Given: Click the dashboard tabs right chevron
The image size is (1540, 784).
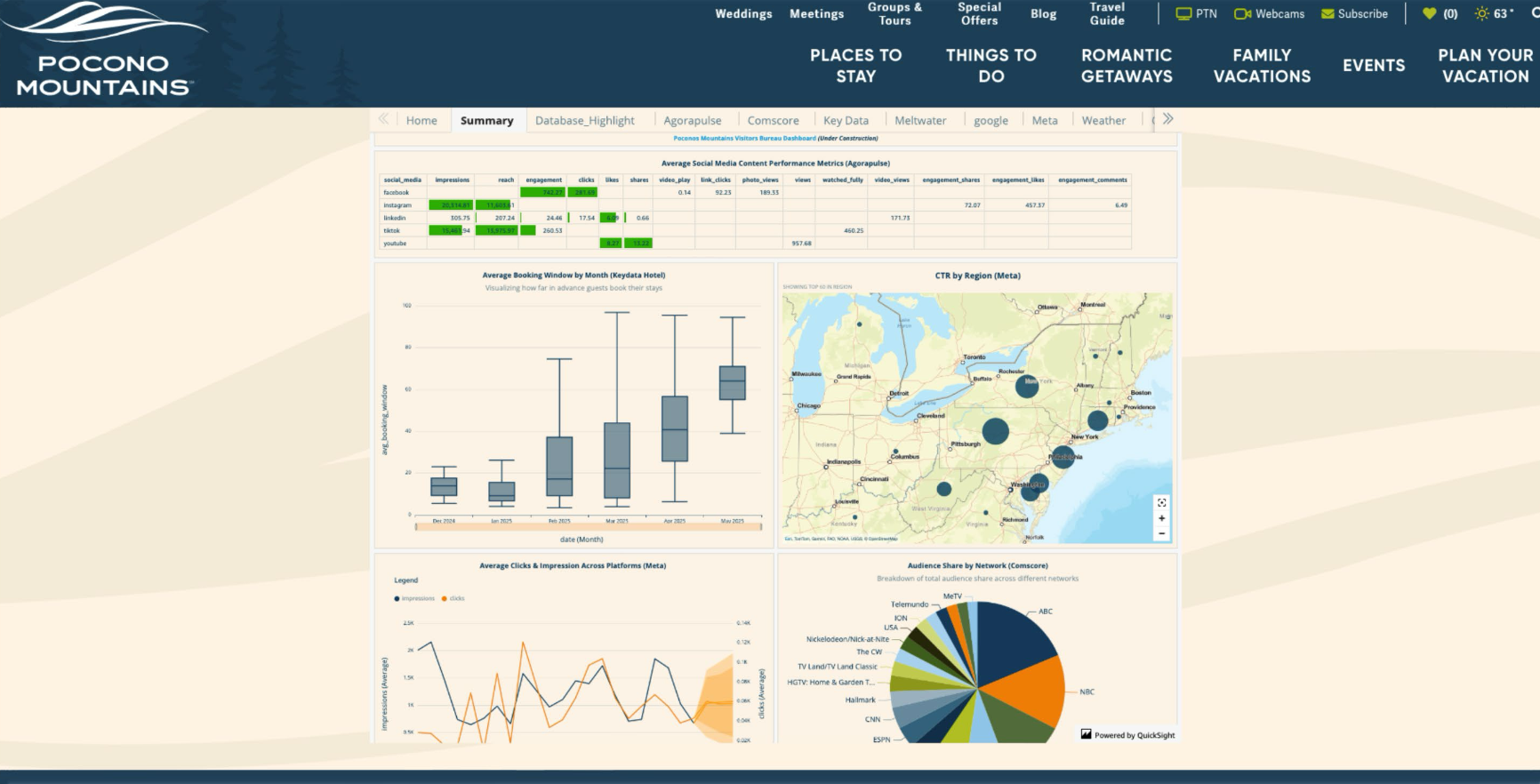Looking at the screenshot, I should 1167,119.
